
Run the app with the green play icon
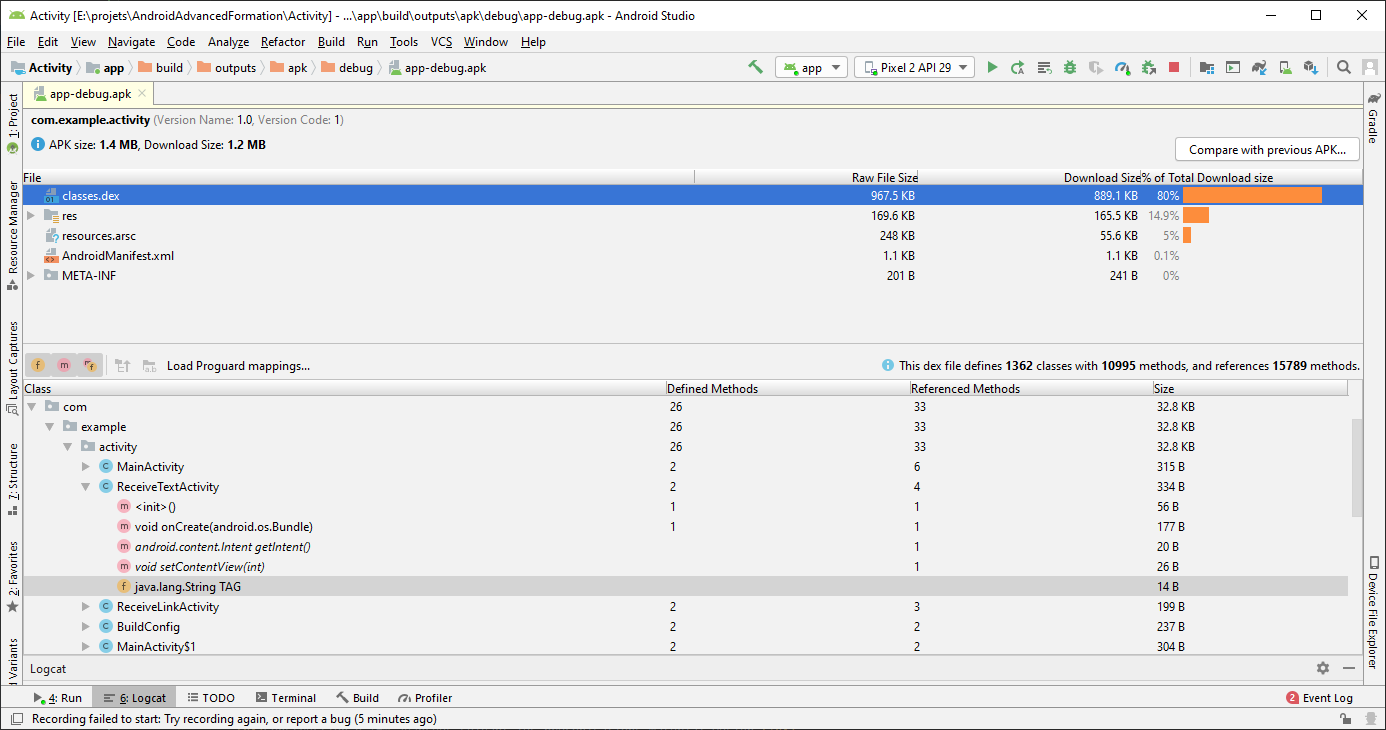992,67
